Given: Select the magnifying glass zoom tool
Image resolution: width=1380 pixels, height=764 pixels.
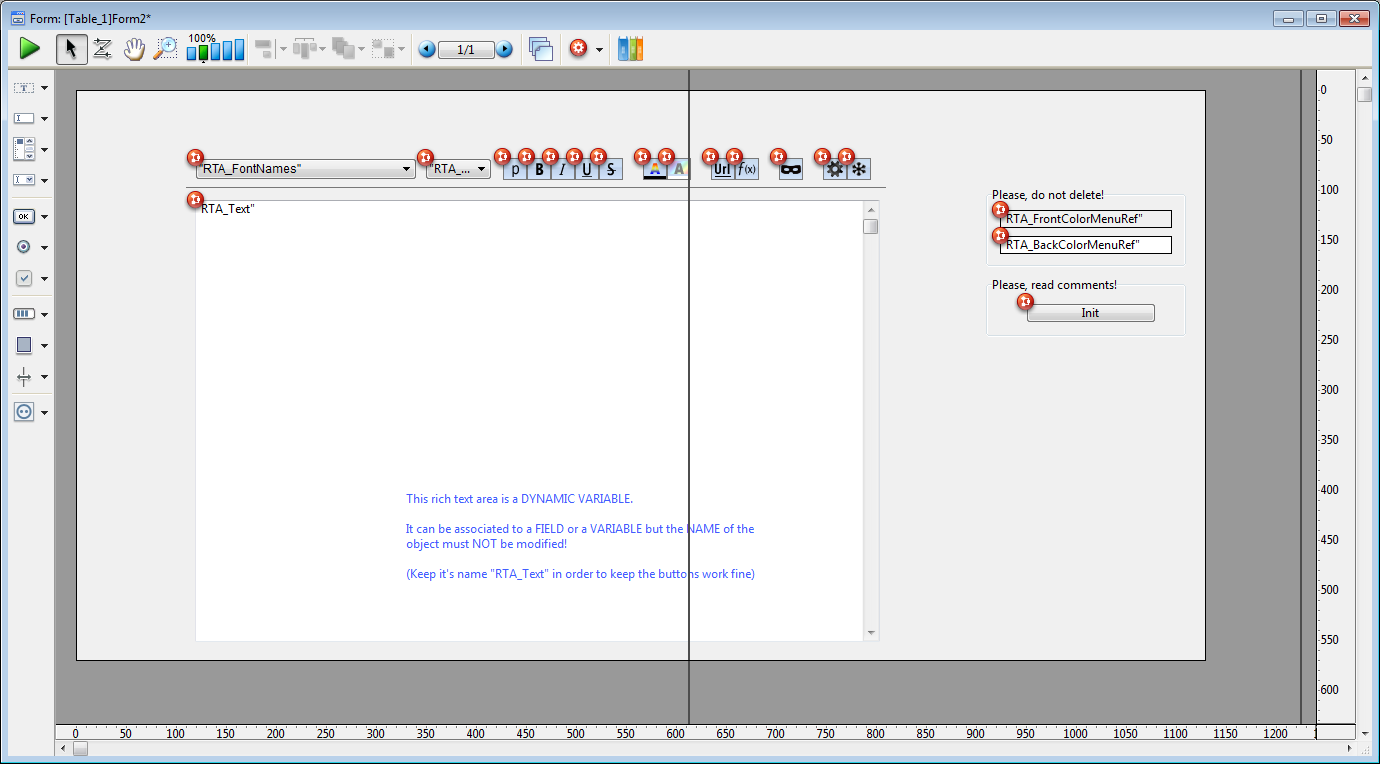Looking at the screenshot, I should coord(165,49).
